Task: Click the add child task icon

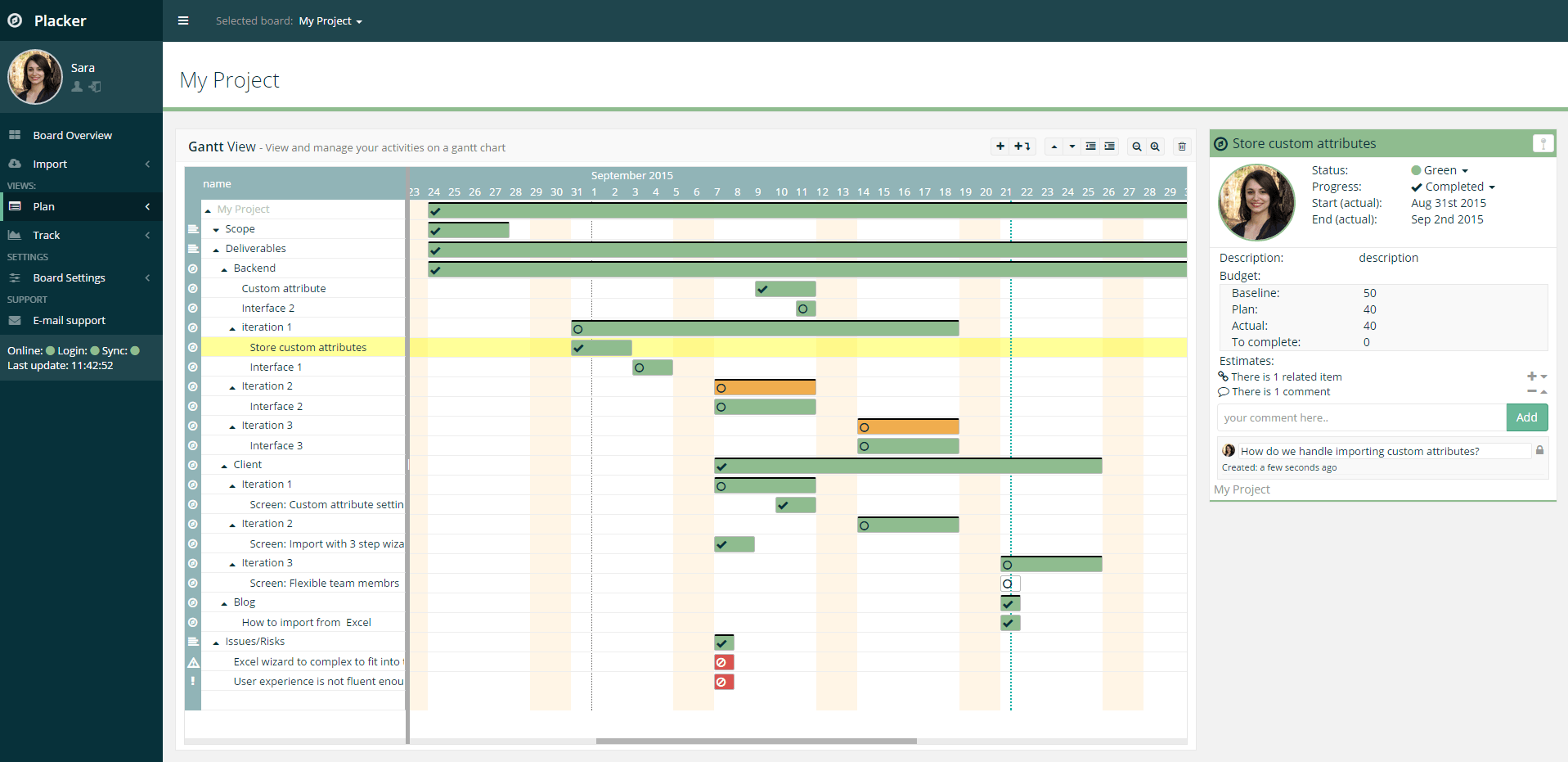Action: tap(1022, 147)
